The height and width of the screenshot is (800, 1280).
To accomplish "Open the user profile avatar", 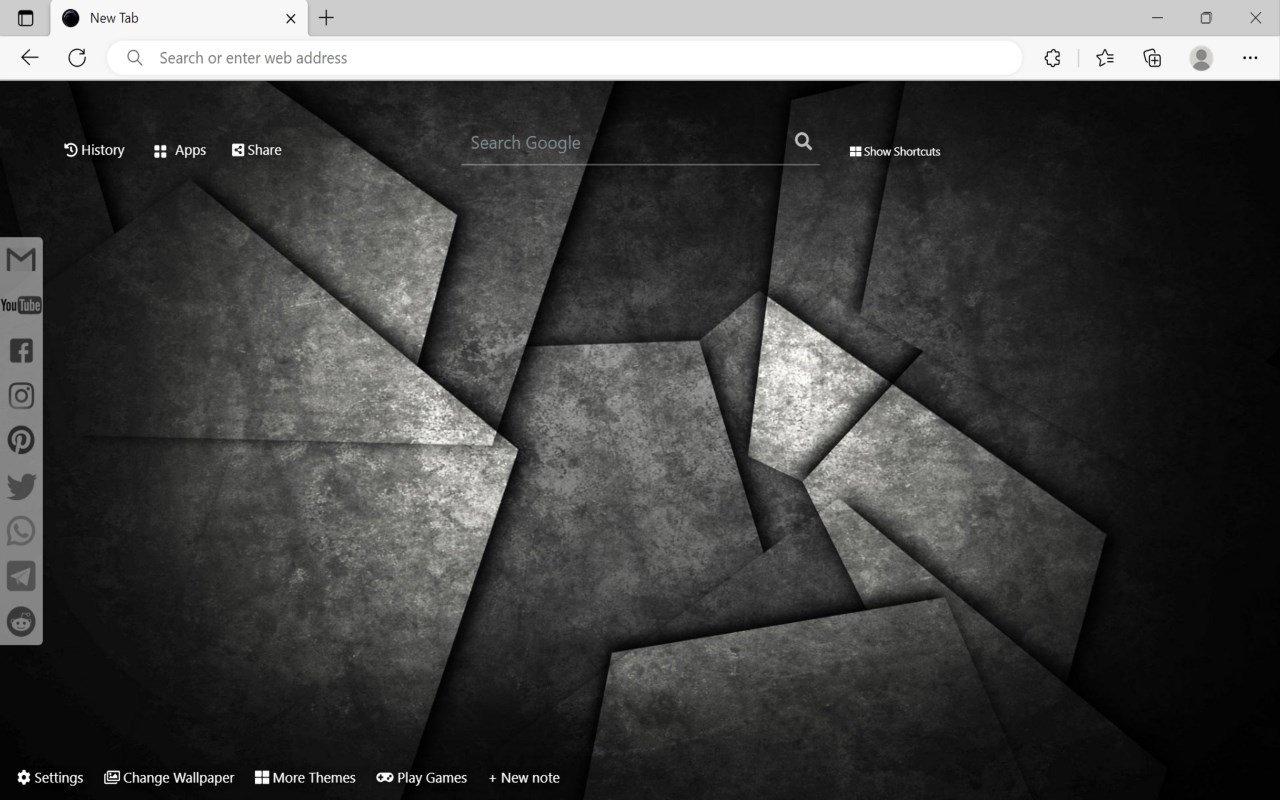I will 1201,58.
